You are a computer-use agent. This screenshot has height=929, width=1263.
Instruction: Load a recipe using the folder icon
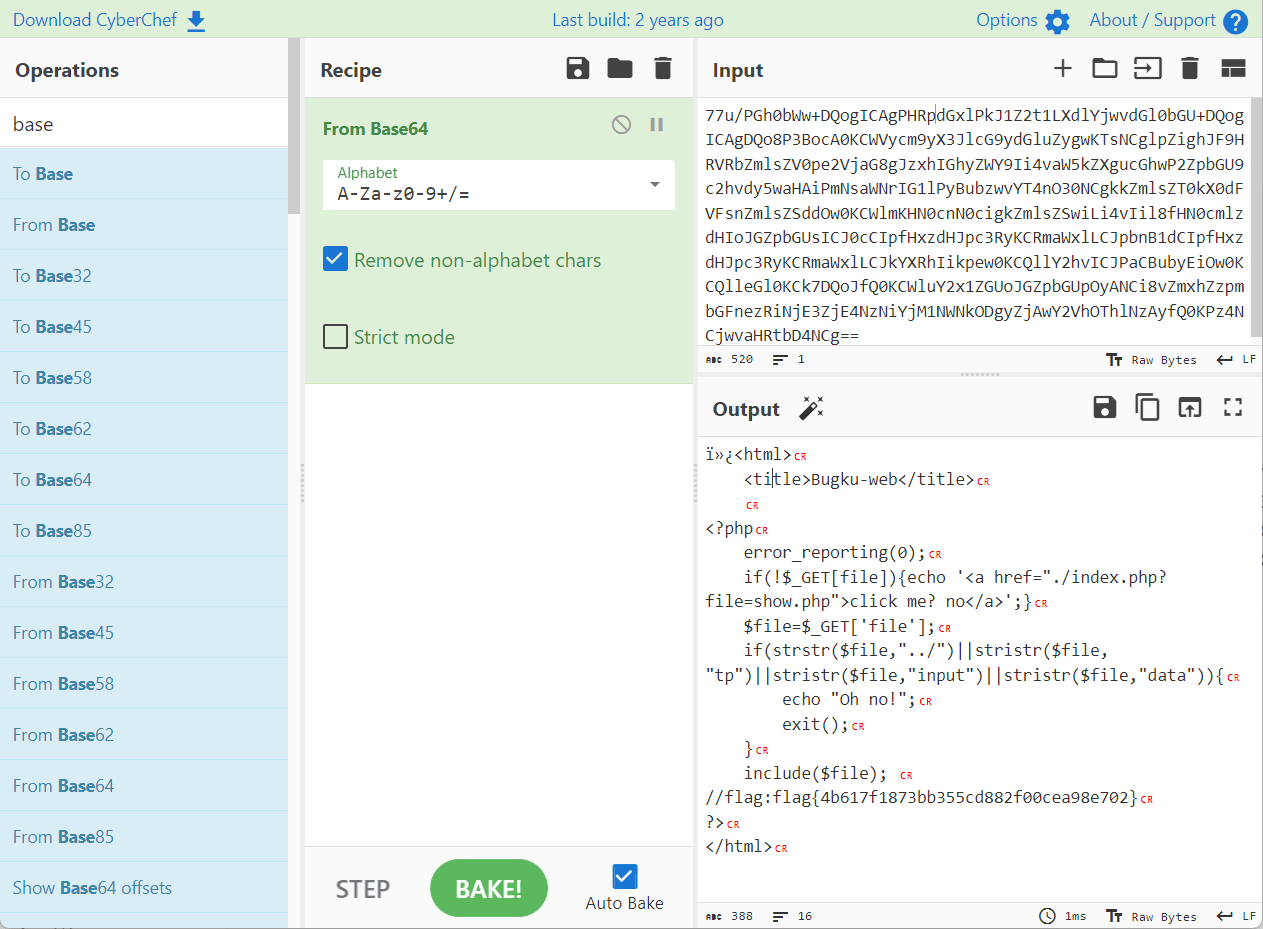(620, 69)
